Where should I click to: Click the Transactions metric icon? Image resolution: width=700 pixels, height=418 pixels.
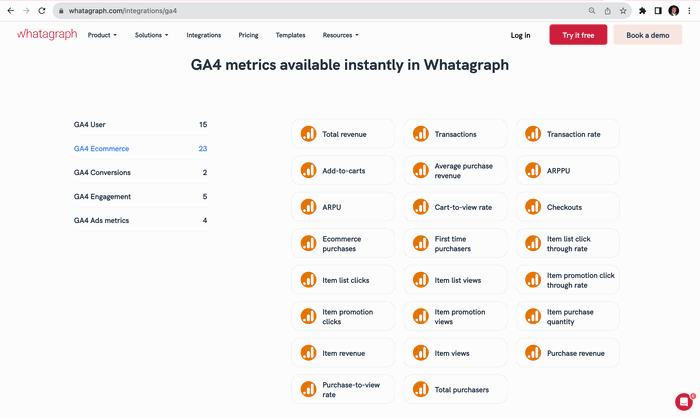click(x=421, y=134)
